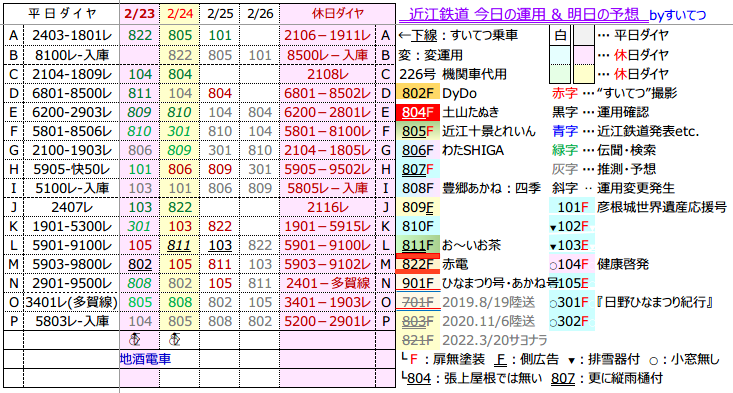Image resolution: width=733 pixels, height=393 pixels.
Task: Click the 1901-5300レ weekday cell
Action: (x=72, y=226)
